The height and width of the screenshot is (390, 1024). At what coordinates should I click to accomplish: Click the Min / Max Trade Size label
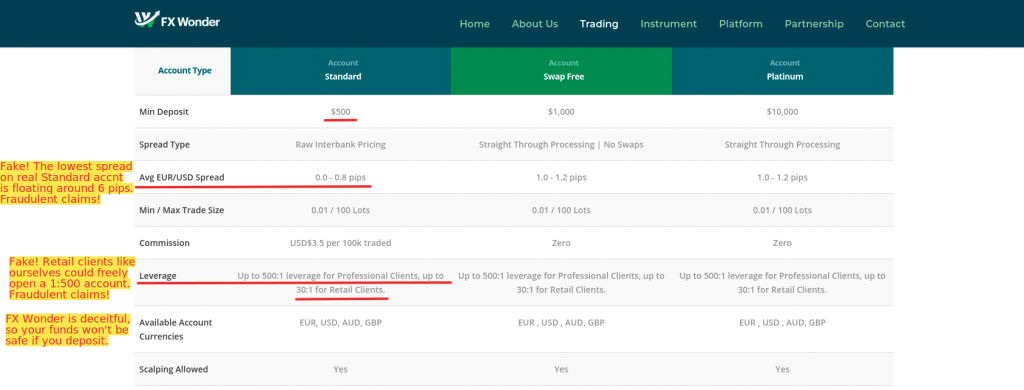tap(182, 210)
